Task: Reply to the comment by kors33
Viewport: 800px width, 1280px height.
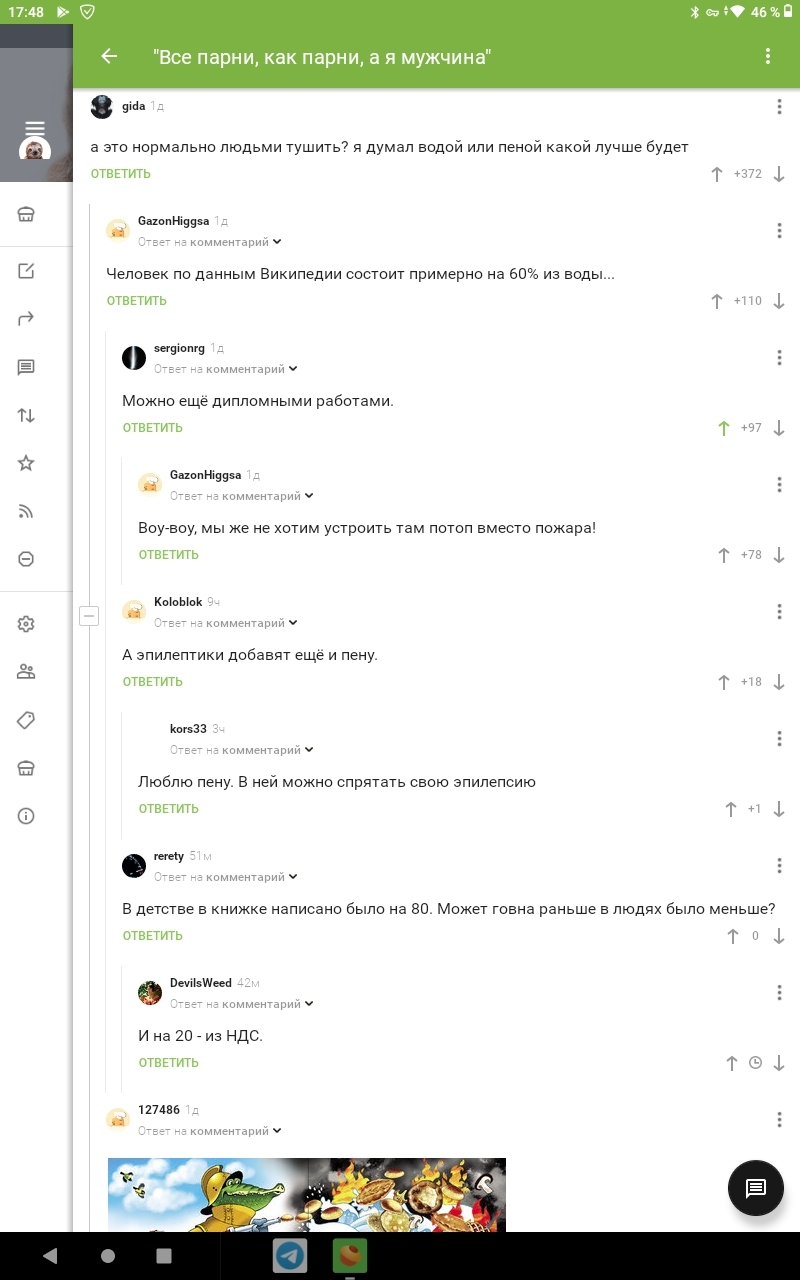Action: 168,809
